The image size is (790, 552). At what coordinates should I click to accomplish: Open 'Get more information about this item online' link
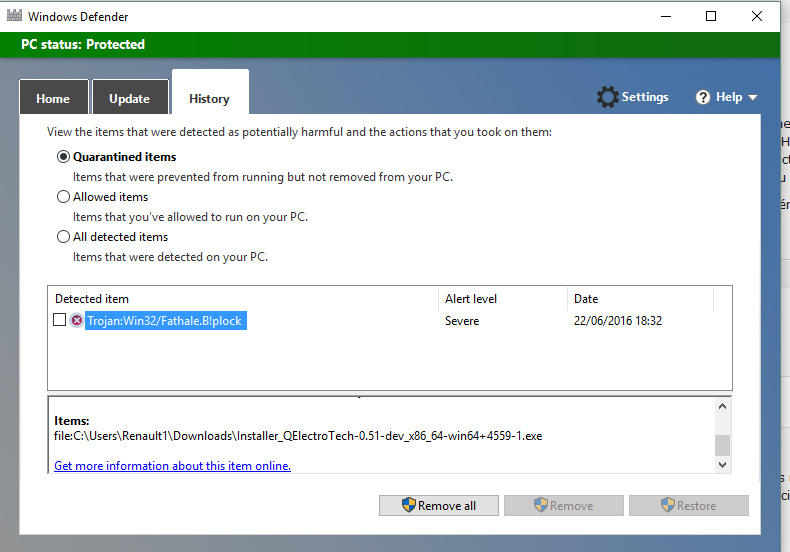point(172,466)
